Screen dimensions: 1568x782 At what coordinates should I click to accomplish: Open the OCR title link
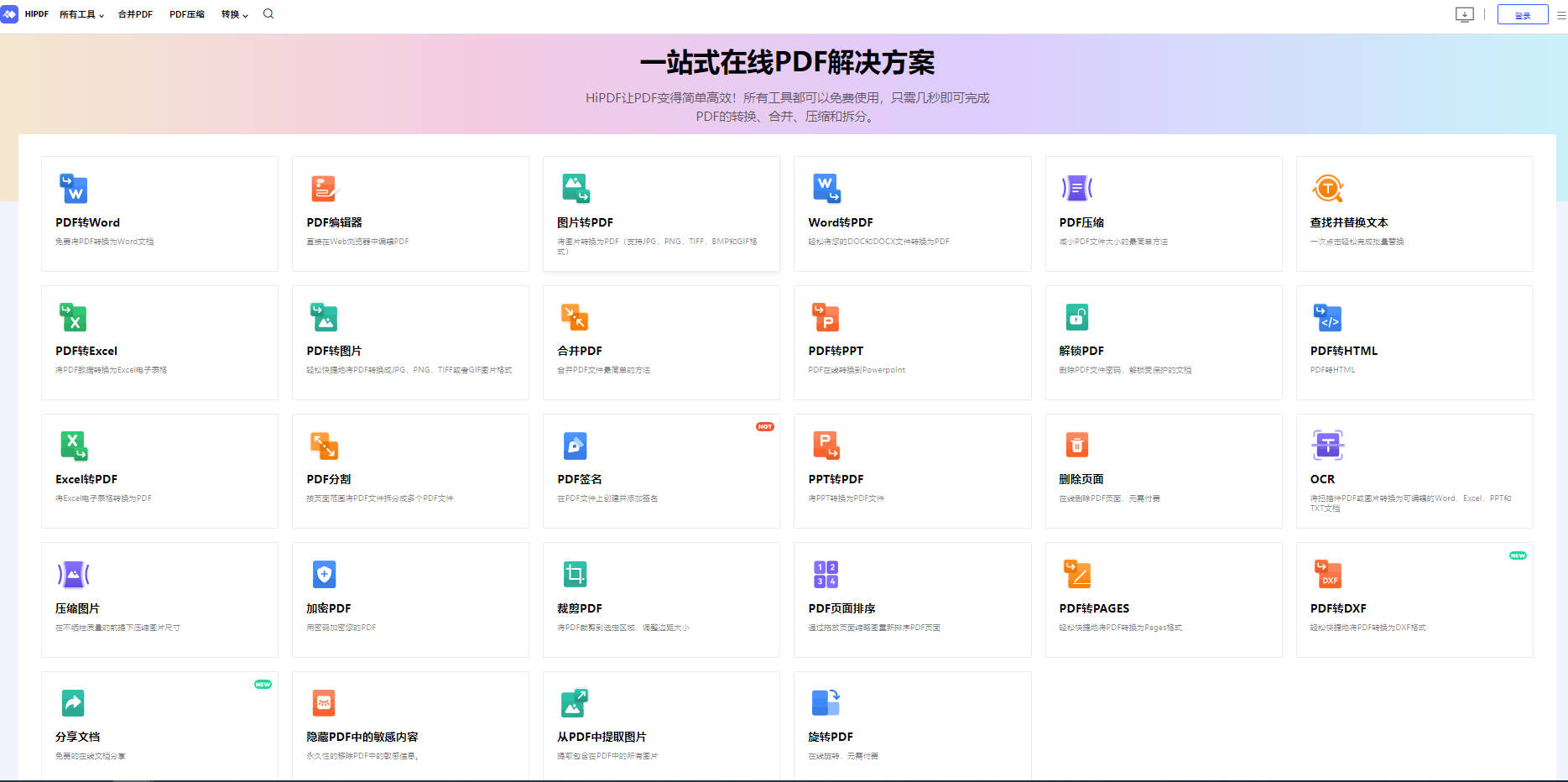click(1322, 479)
